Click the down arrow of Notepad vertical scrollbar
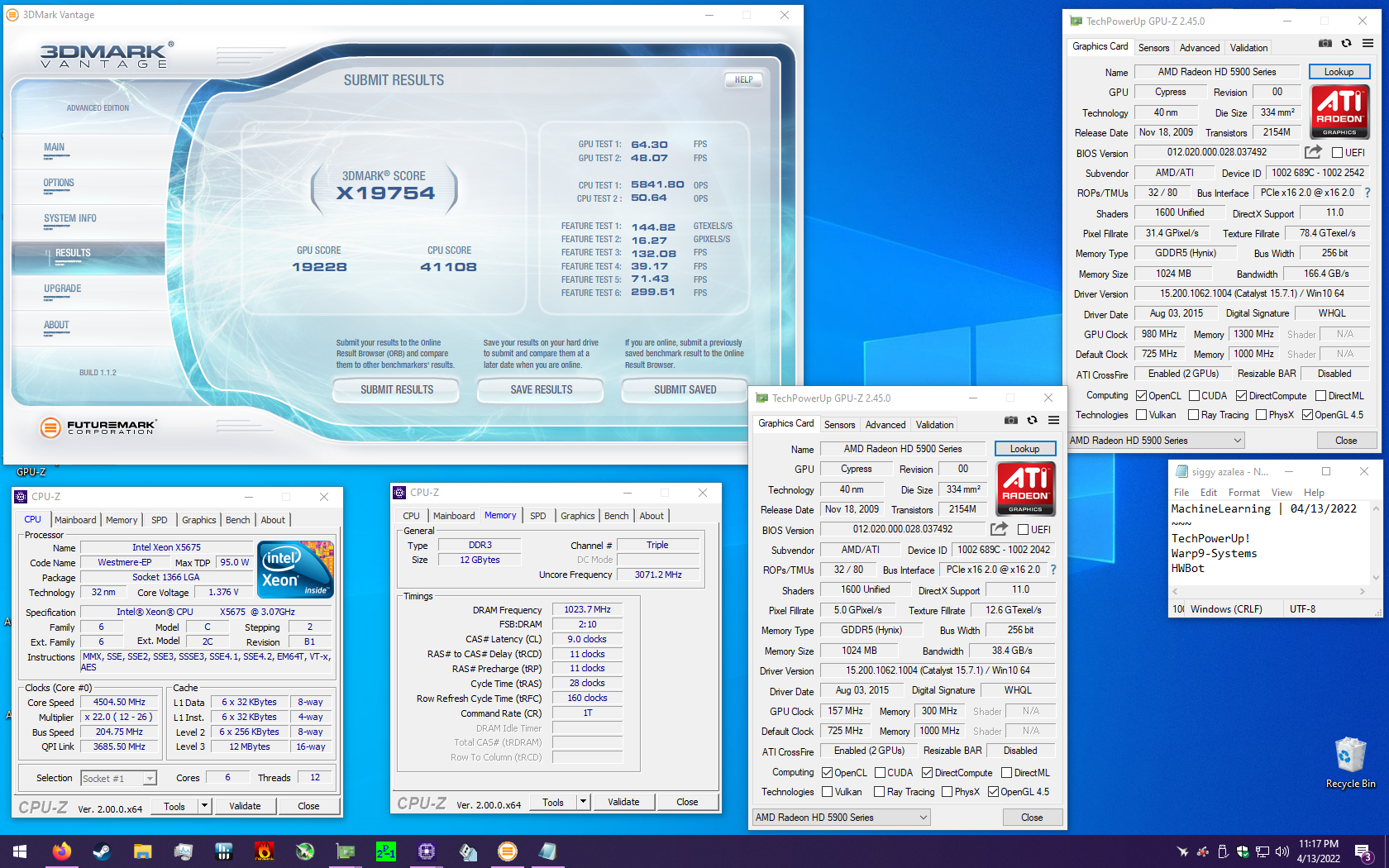Image resolution: width=1389 pixels, height=868 pixels. pyautogui.click(x=1376, y=578)
